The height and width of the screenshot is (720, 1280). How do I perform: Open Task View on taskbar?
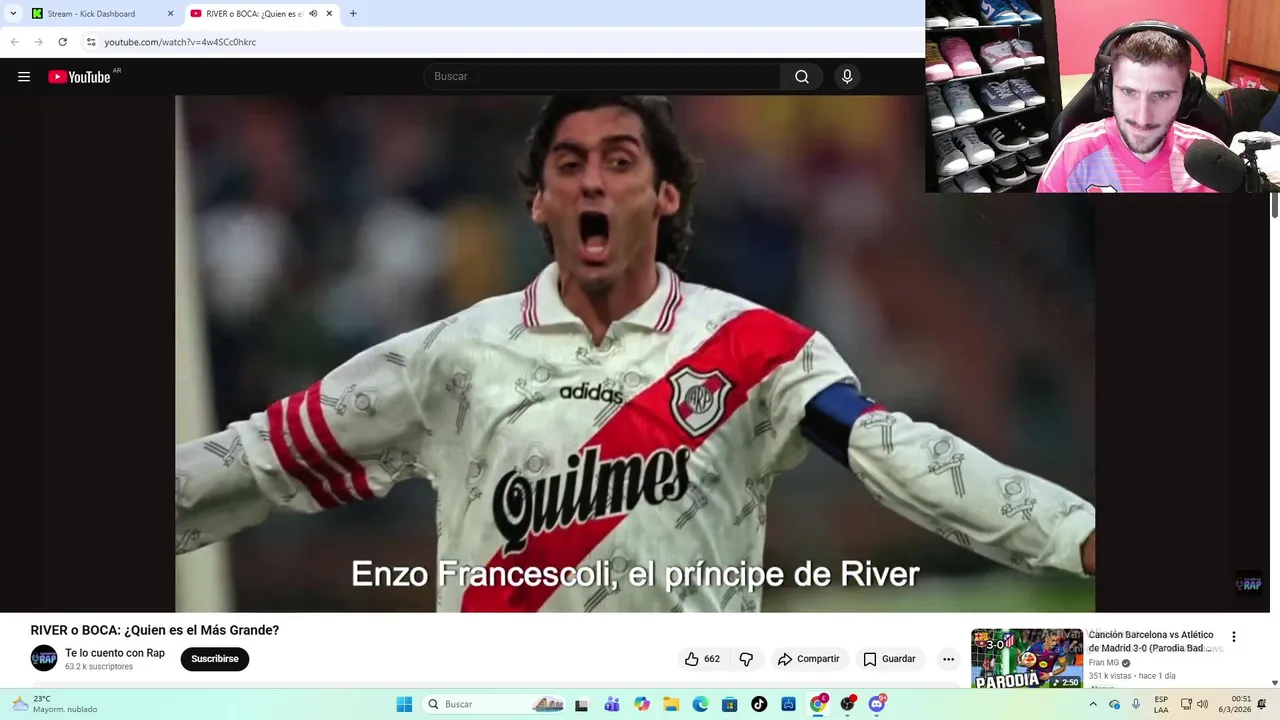coord(581,704)
